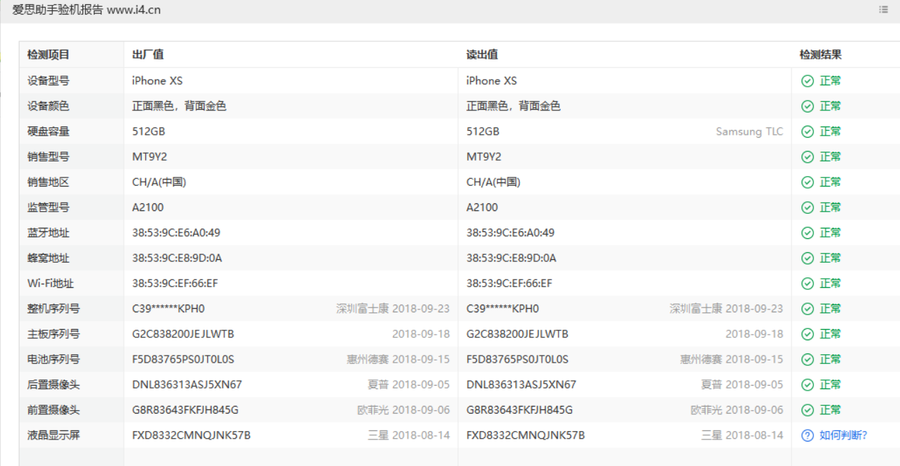Screen dimensions: 900x466
Task: Click the 销售型号 row label
Action: pos(48,157)
